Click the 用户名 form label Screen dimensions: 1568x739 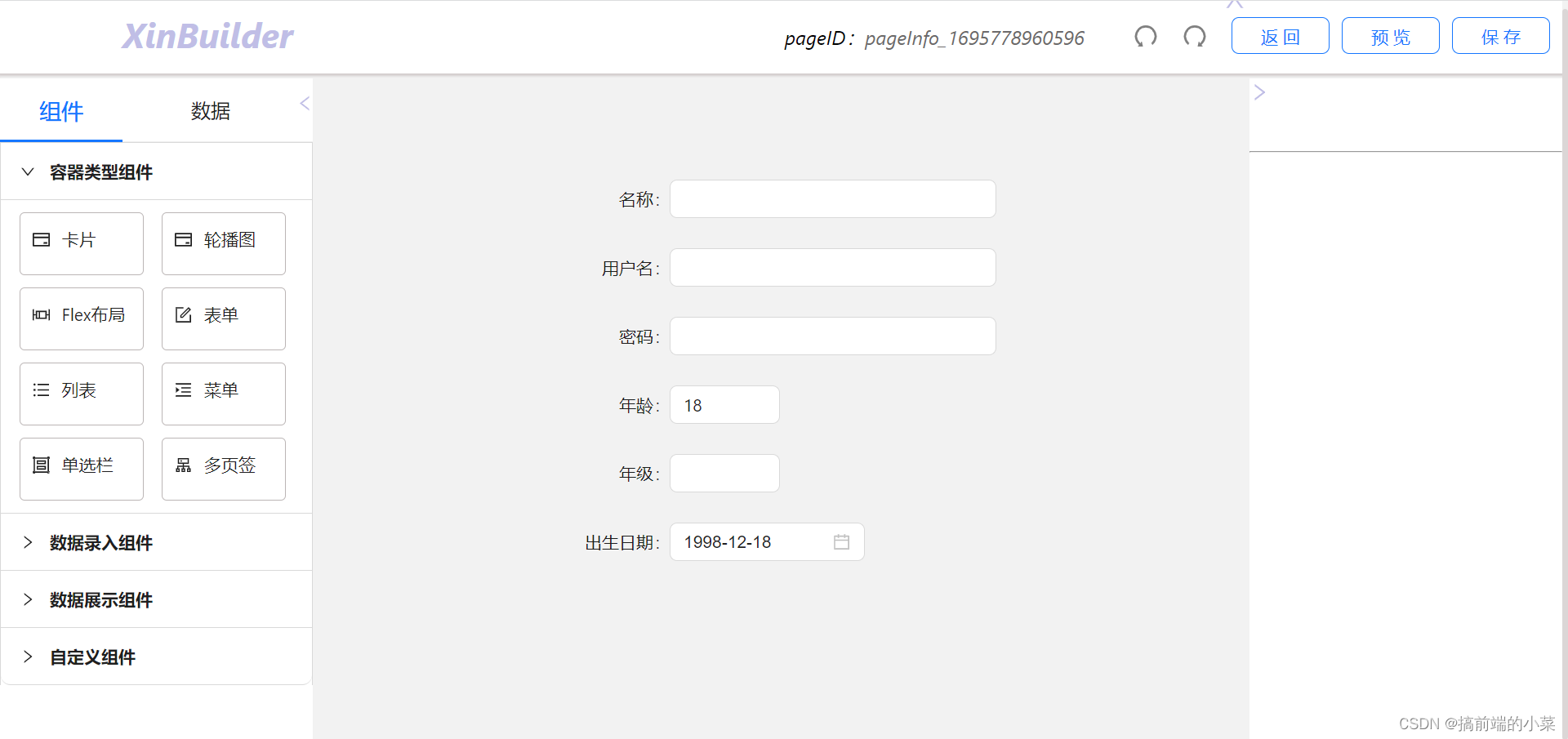(630, 269)
